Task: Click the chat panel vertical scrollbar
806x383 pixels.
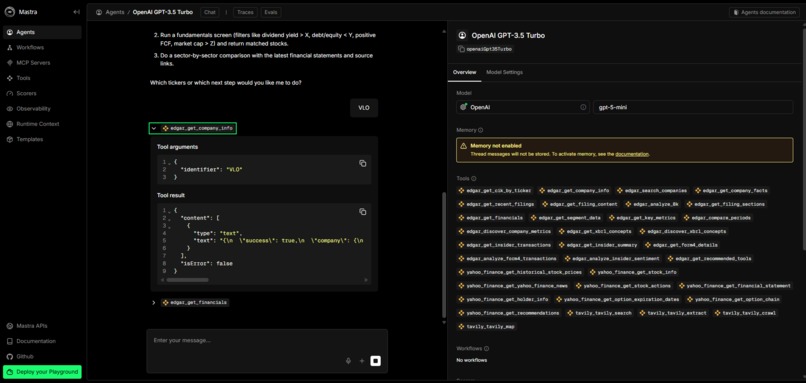Action: pyautogui.click(x=444, y=254)
